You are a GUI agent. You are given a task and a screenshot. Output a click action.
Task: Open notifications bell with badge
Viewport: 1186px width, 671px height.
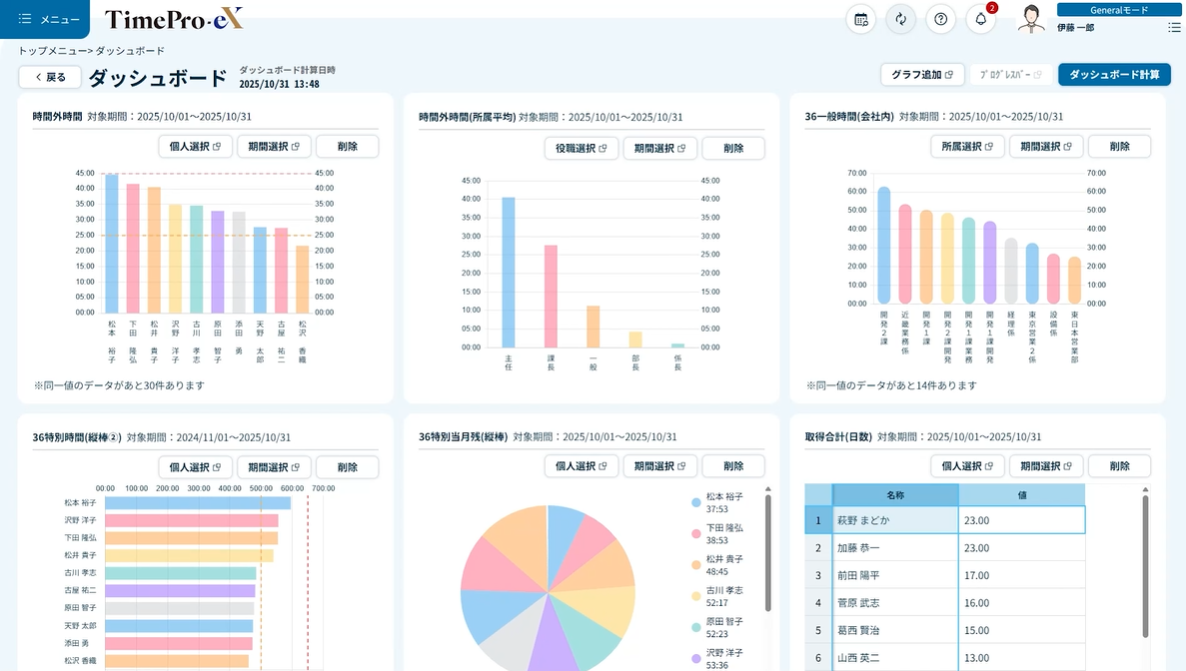point(981,19)
